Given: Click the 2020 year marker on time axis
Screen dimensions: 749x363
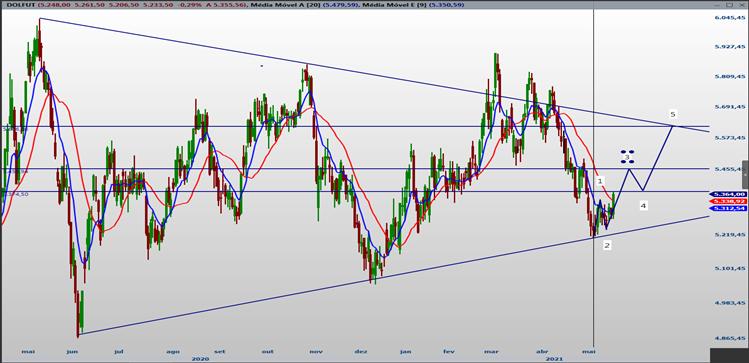Looking at the screenshot, I should [x=200, y=358].
